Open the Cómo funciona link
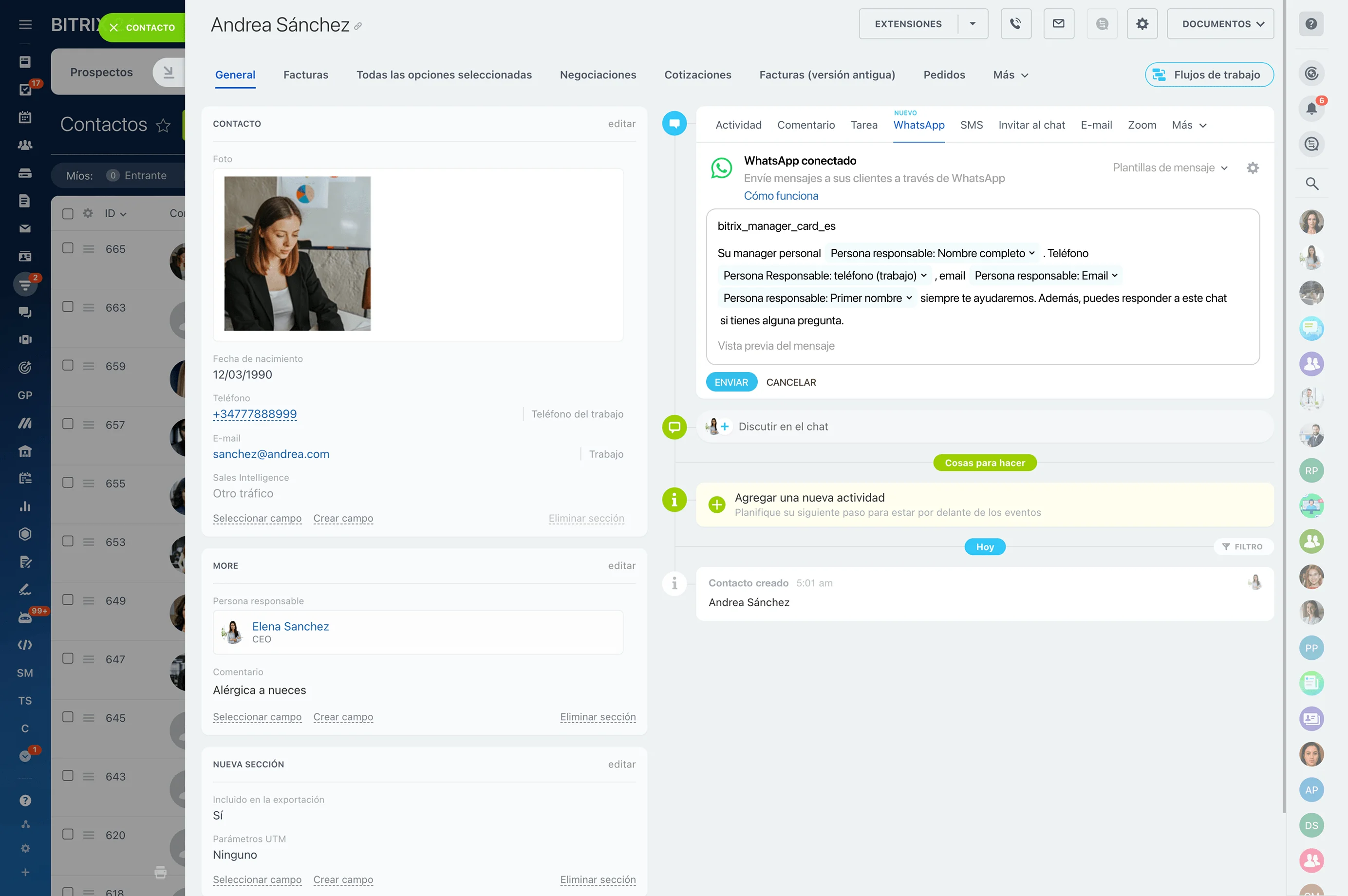 tap(781, 195)
